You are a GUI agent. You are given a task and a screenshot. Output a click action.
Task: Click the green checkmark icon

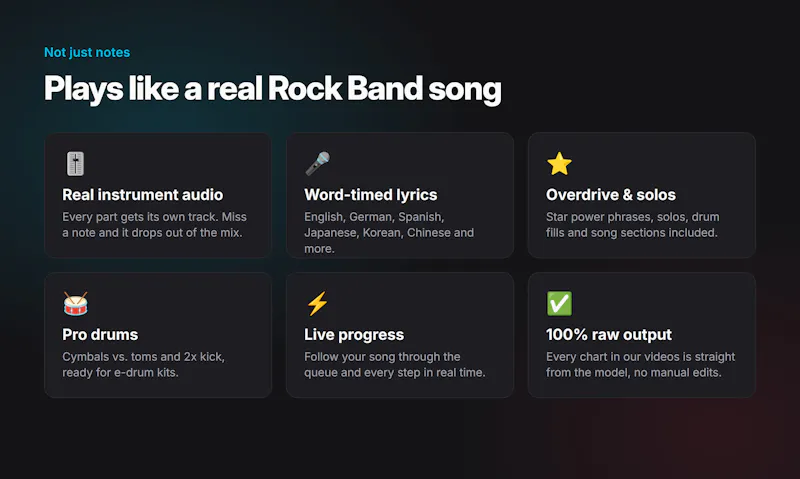pyautogui.click(x=559, y=304)
